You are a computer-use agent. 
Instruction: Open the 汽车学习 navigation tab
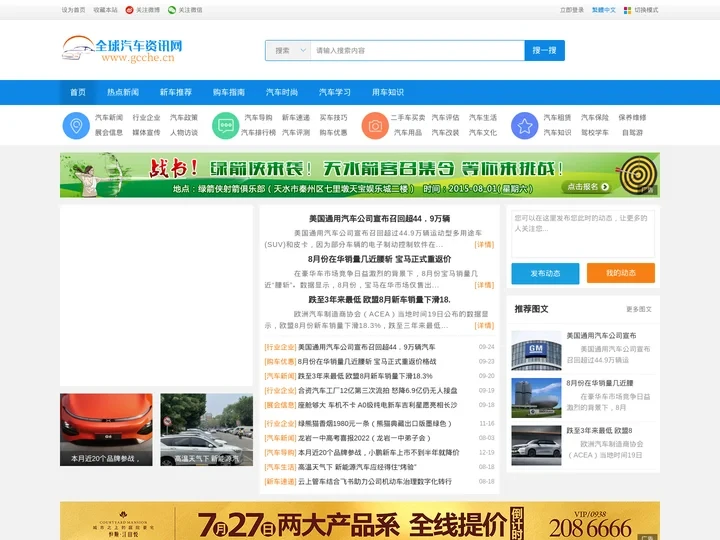[x=335, y=92]
